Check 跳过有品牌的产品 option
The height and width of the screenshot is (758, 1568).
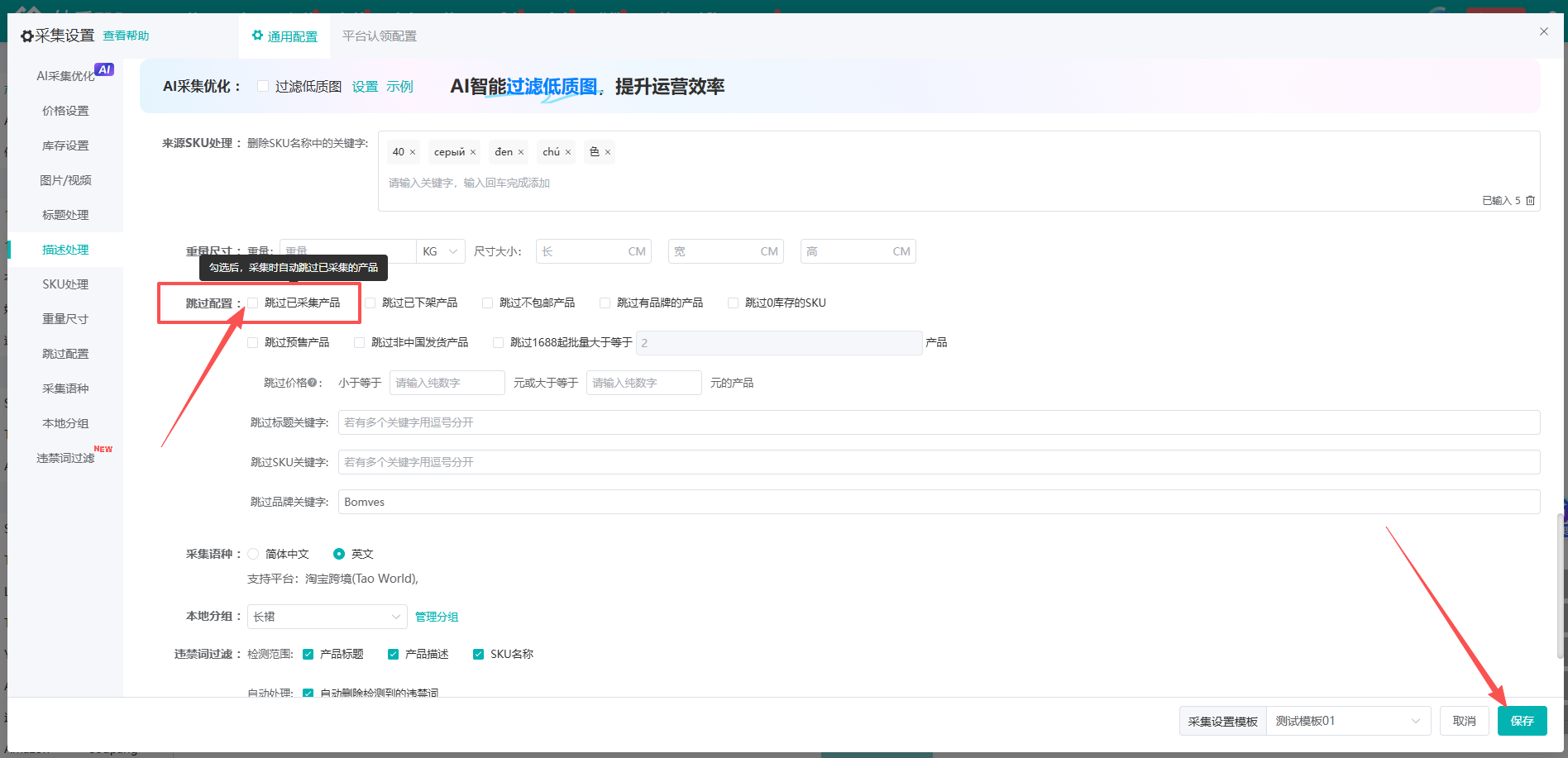[605, 303]
